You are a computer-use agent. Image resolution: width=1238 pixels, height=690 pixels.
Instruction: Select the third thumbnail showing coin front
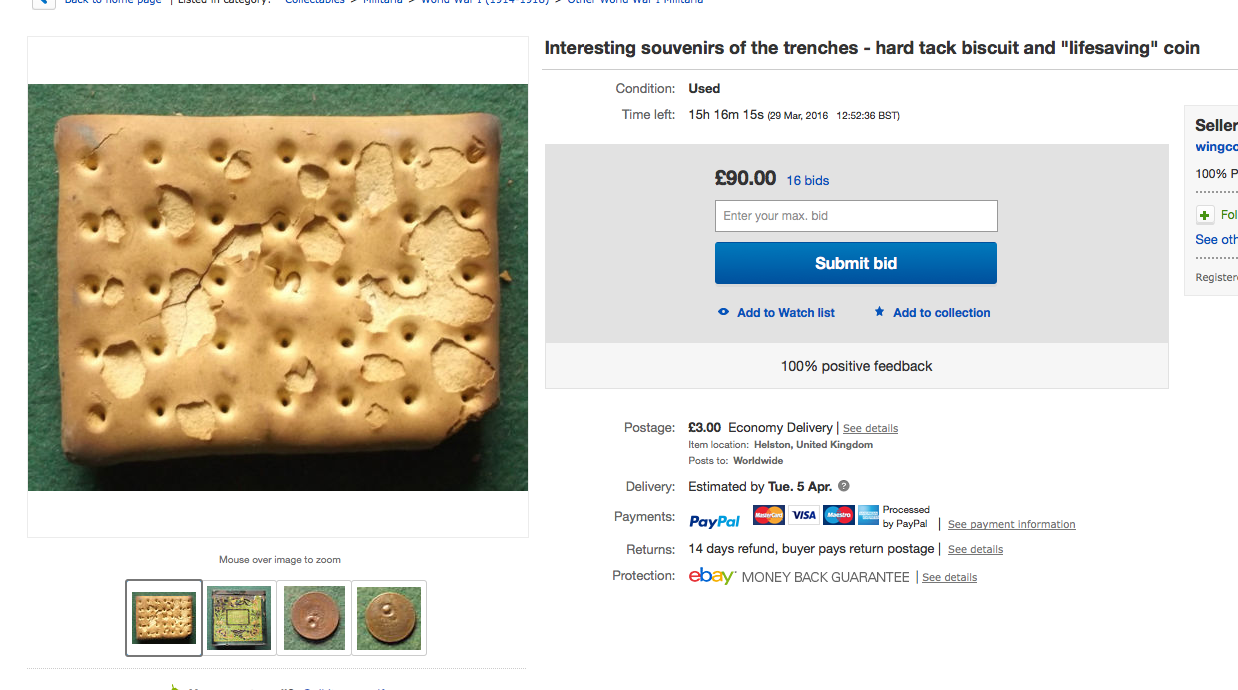[x=314, y=618]
